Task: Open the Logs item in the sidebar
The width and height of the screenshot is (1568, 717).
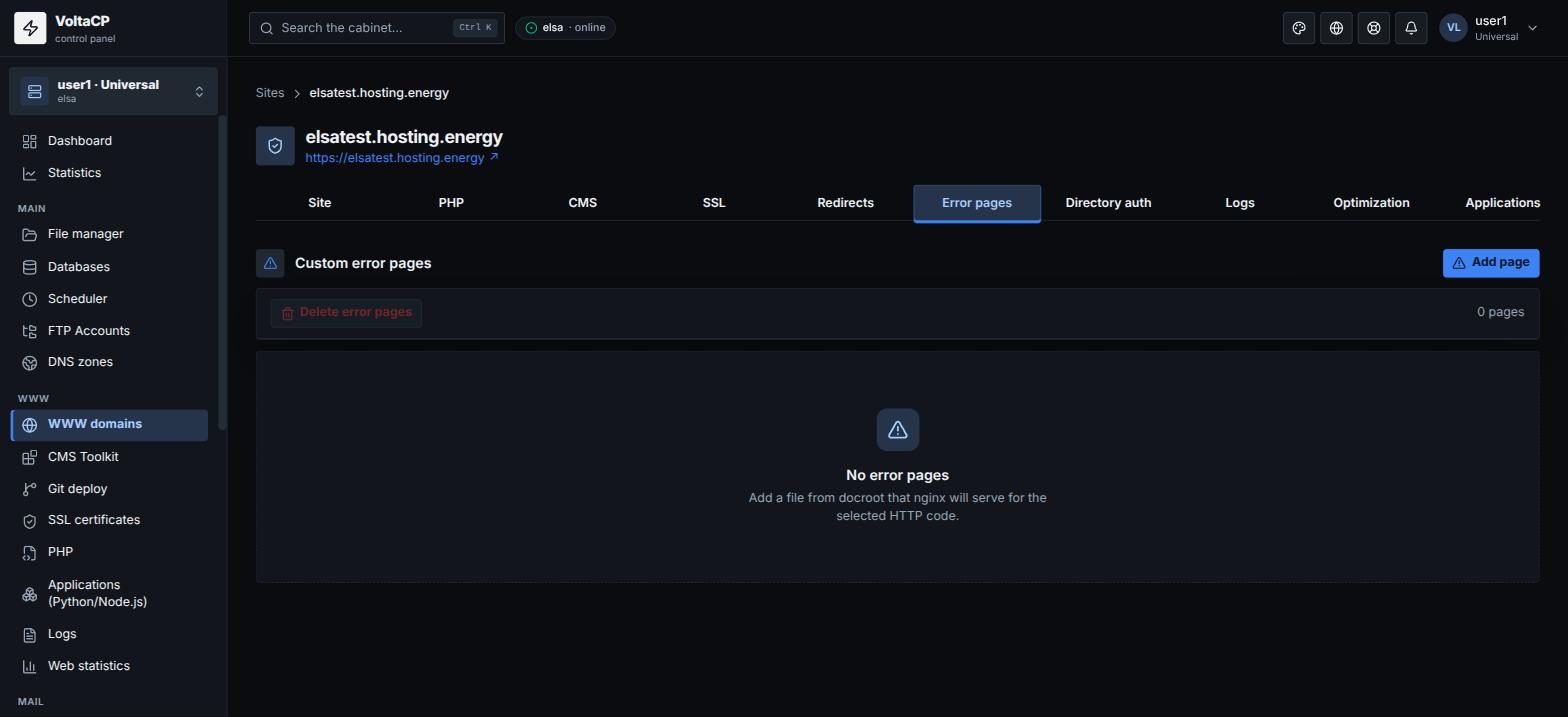Action: 110,634
